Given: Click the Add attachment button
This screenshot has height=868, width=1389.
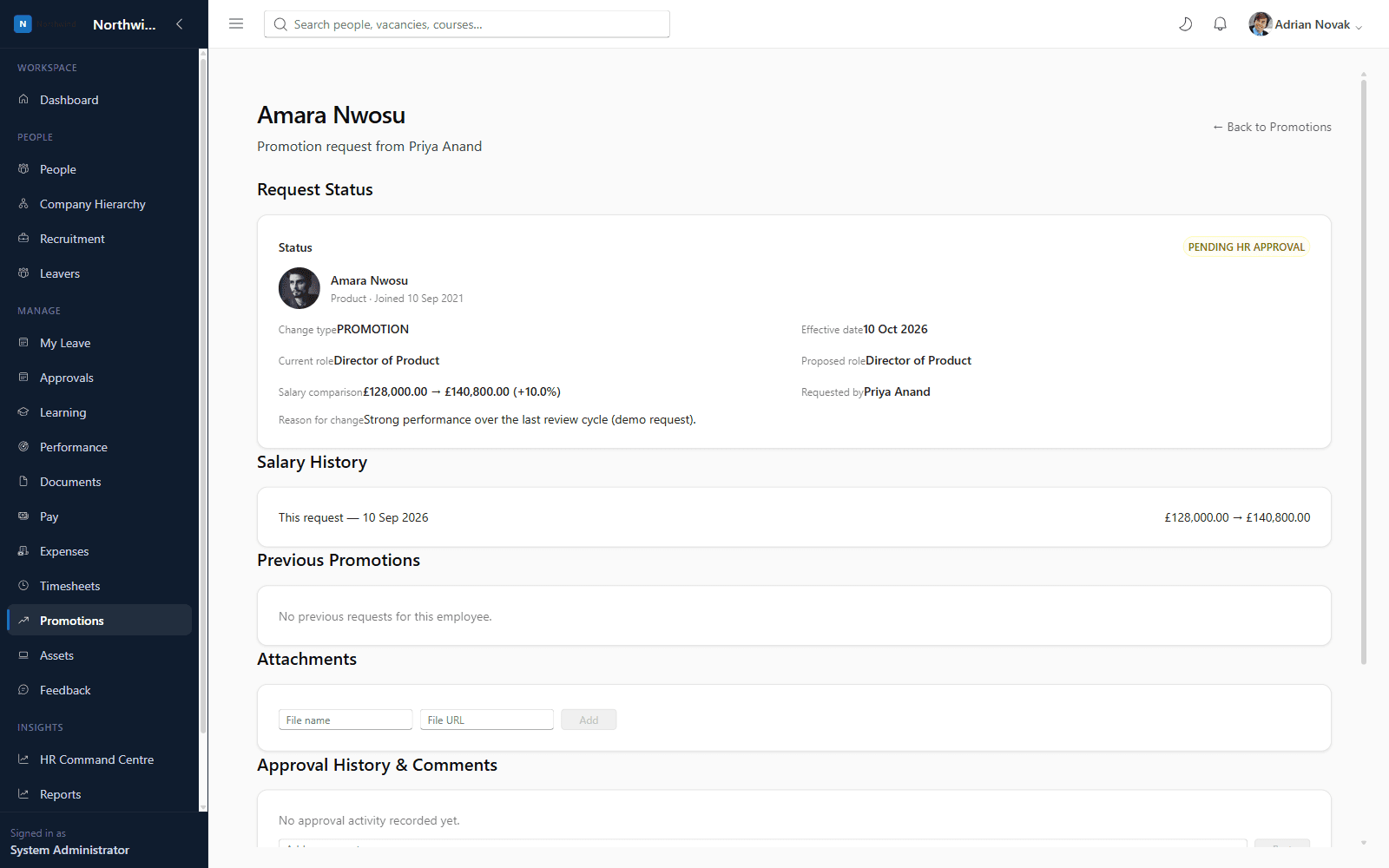Looking at the screenshot, I should (x=589, y=720).
